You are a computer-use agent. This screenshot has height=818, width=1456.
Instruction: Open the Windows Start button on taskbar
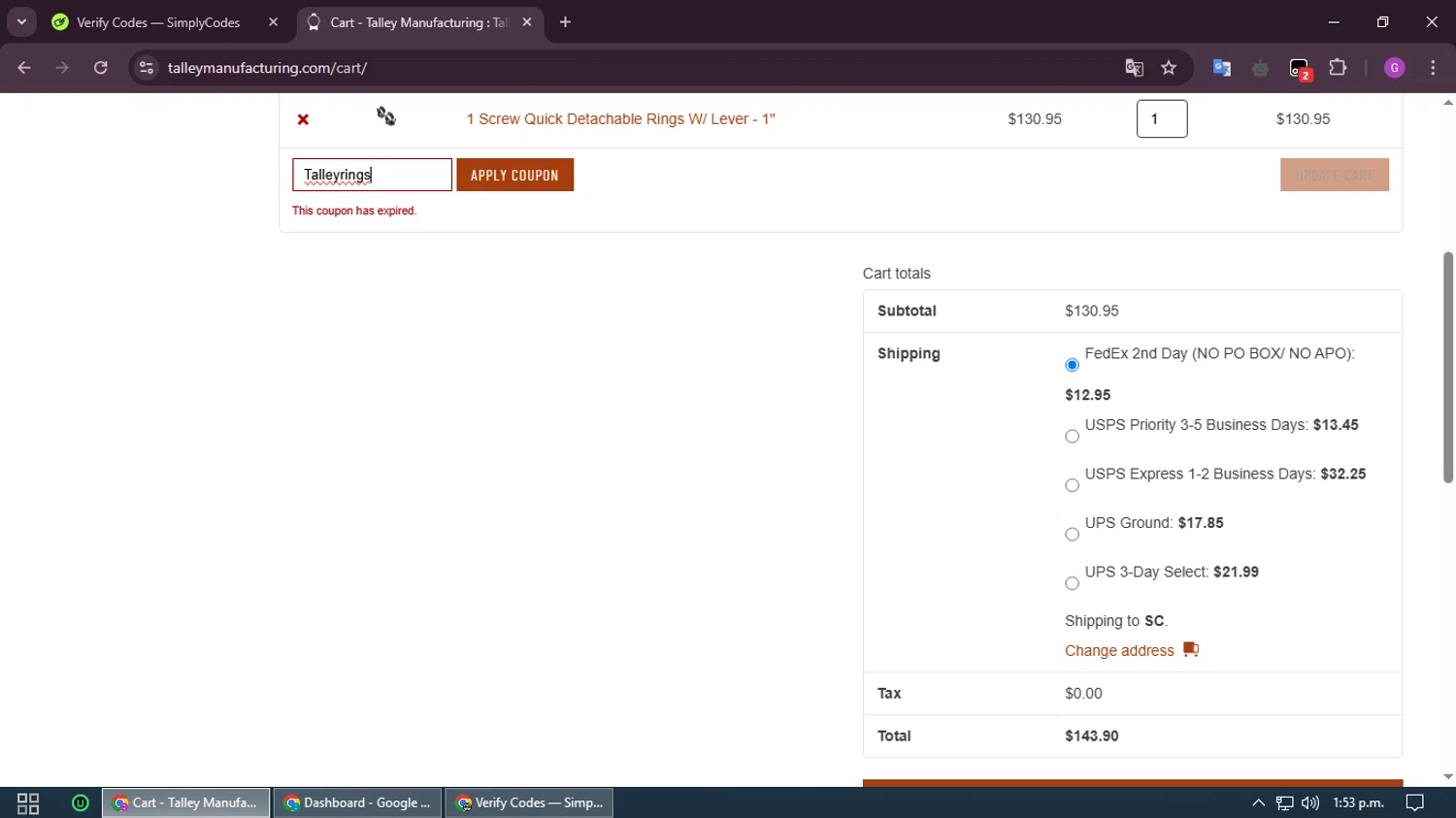point(28,802)
